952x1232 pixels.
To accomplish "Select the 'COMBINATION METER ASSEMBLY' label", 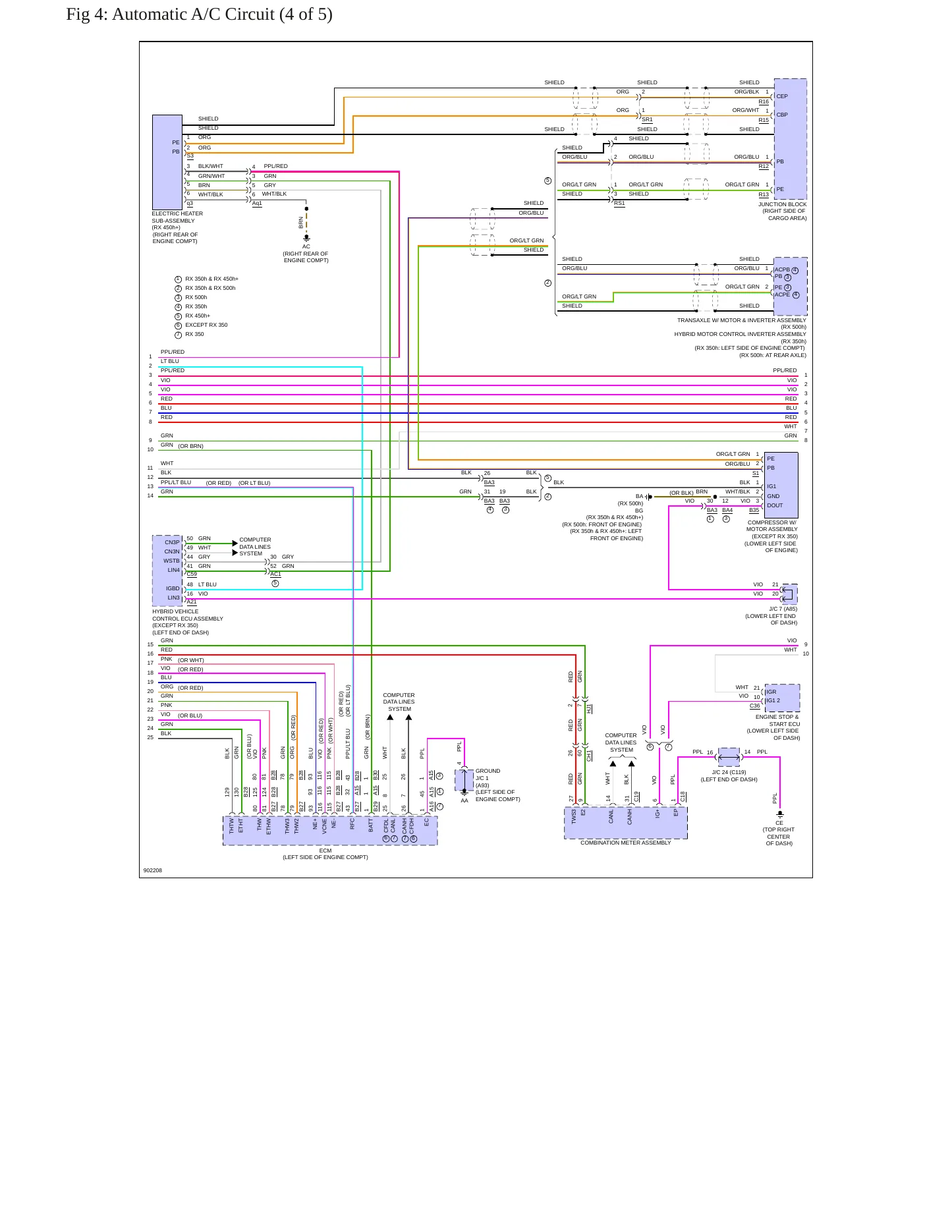I will 626,843.
